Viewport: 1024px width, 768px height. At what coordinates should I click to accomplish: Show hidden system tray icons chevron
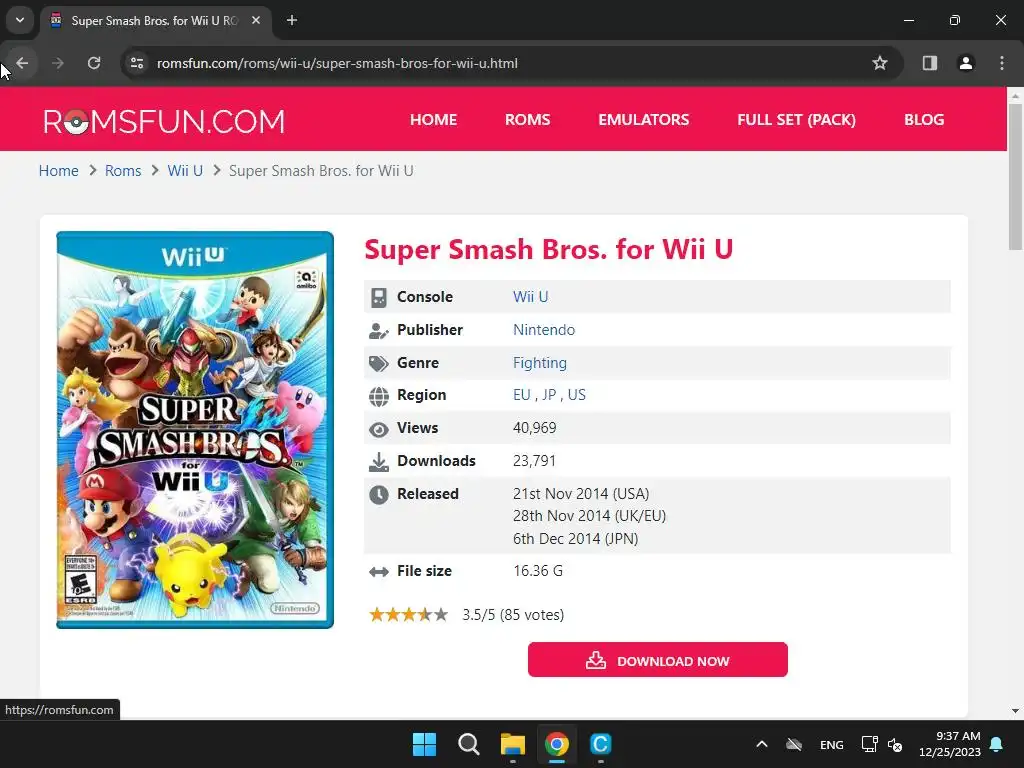pyautogui.click(x=761, y=744)
